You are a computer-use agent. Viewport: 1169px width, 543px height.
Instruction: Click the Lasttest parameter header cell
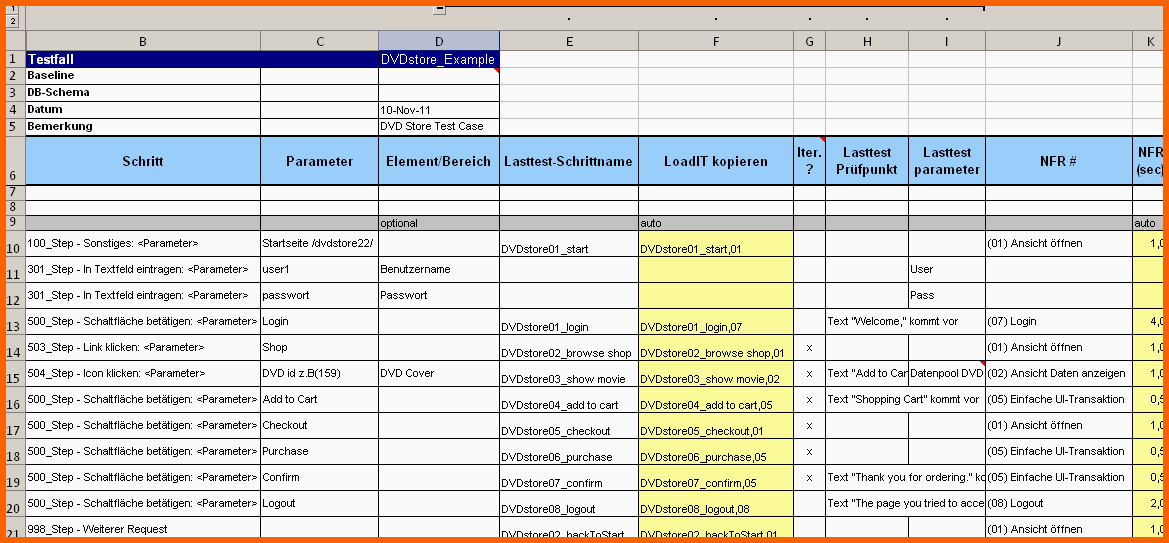(947, 161)
